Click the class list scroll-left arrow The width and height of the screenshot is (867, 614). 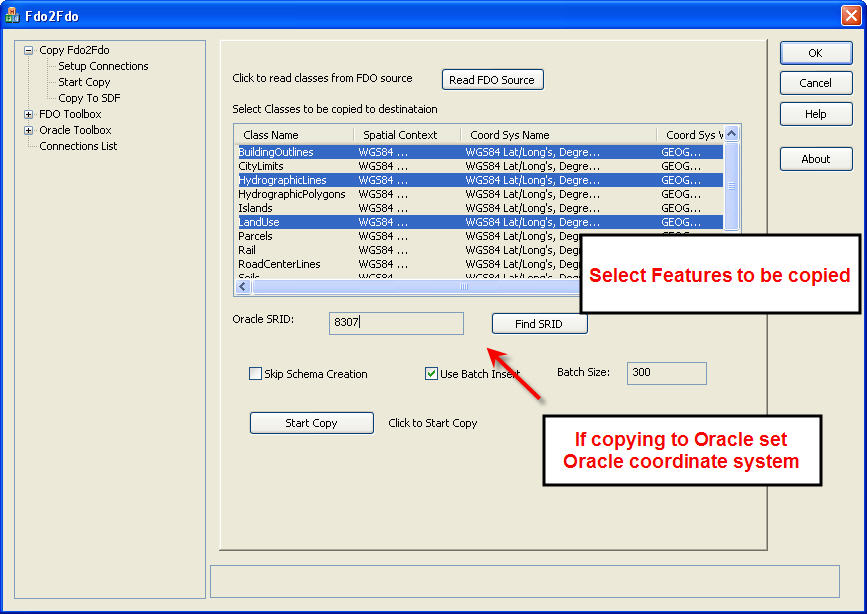point(243,287)
